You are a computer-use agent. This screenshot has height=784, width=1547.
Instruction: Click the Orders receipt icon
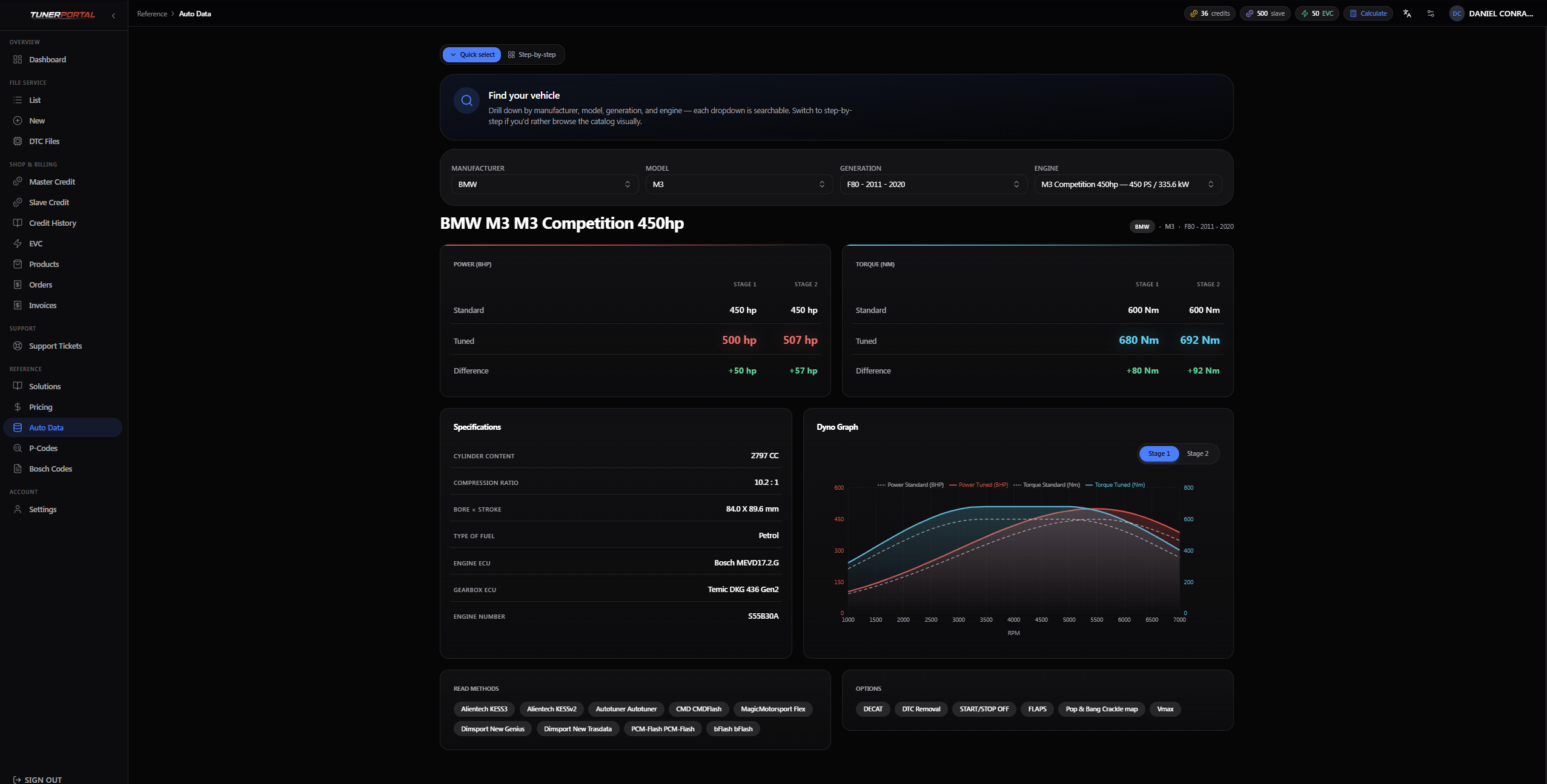18,285
